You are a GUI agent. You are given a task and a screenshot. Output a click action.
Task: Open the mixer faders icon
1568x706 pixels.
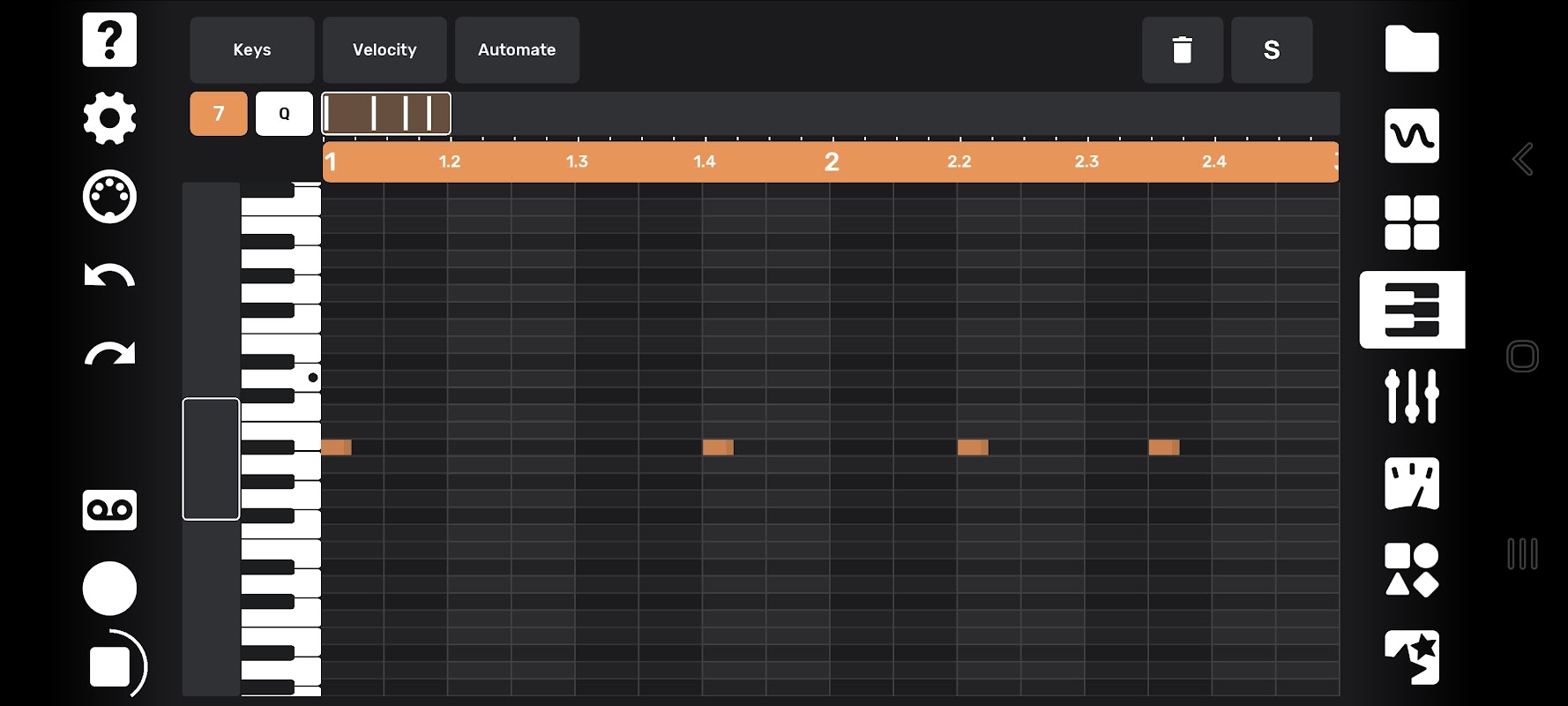(x=1412, y=396)
